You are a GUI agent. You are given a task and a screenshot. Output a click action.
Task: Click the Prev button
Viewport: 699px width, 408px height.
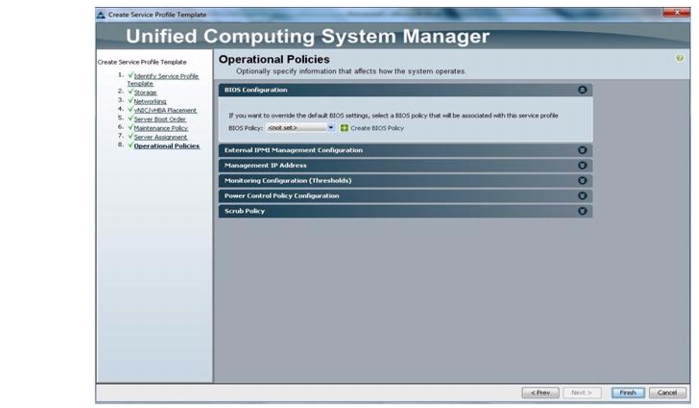tap(540, 393)
